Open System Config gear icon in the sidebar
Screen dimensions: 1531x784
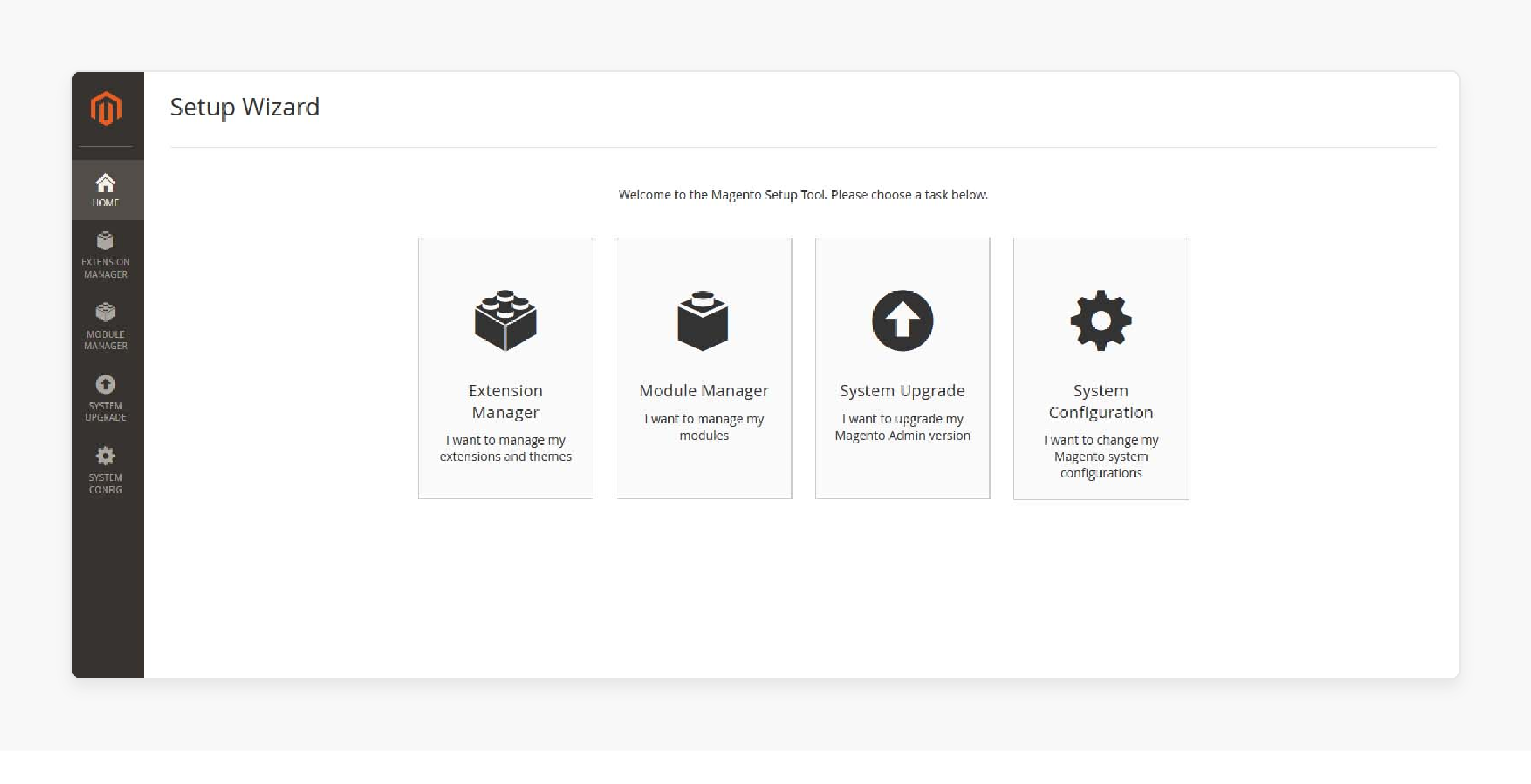coord(105,456)
